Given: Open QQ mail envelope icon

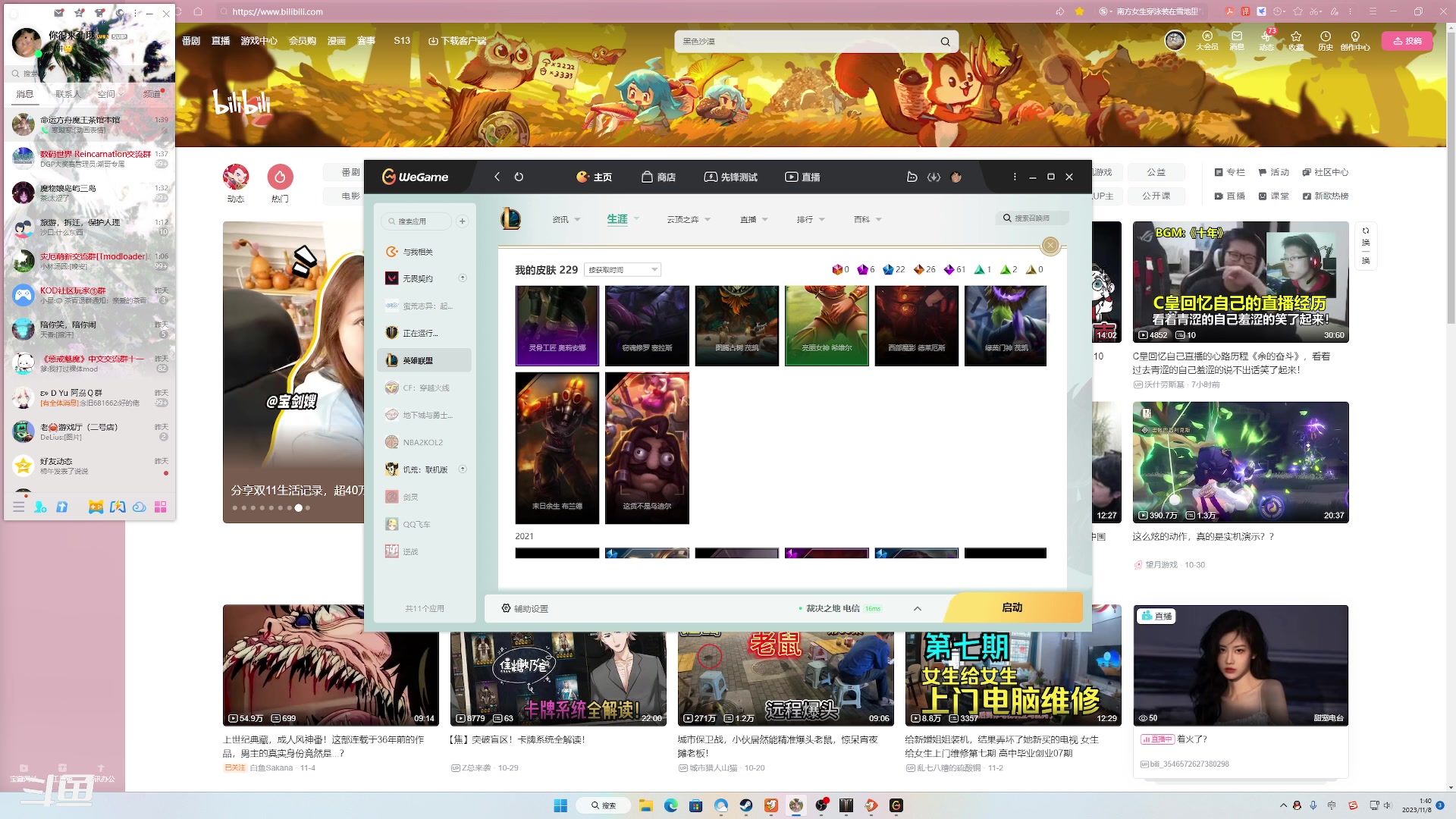Looking at the screenshot, I should tap(59, 12).
